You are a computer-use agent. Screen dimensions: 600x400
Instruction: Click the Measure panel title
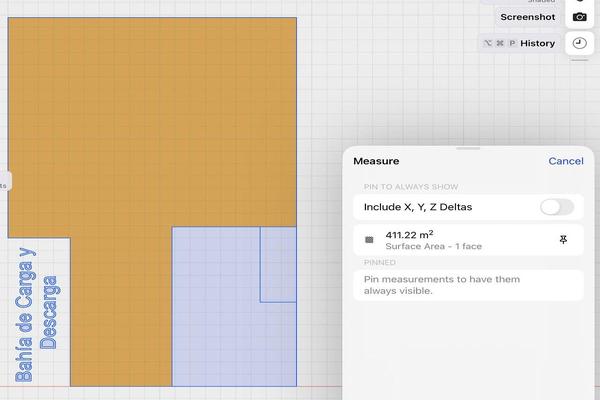[376, 161]
